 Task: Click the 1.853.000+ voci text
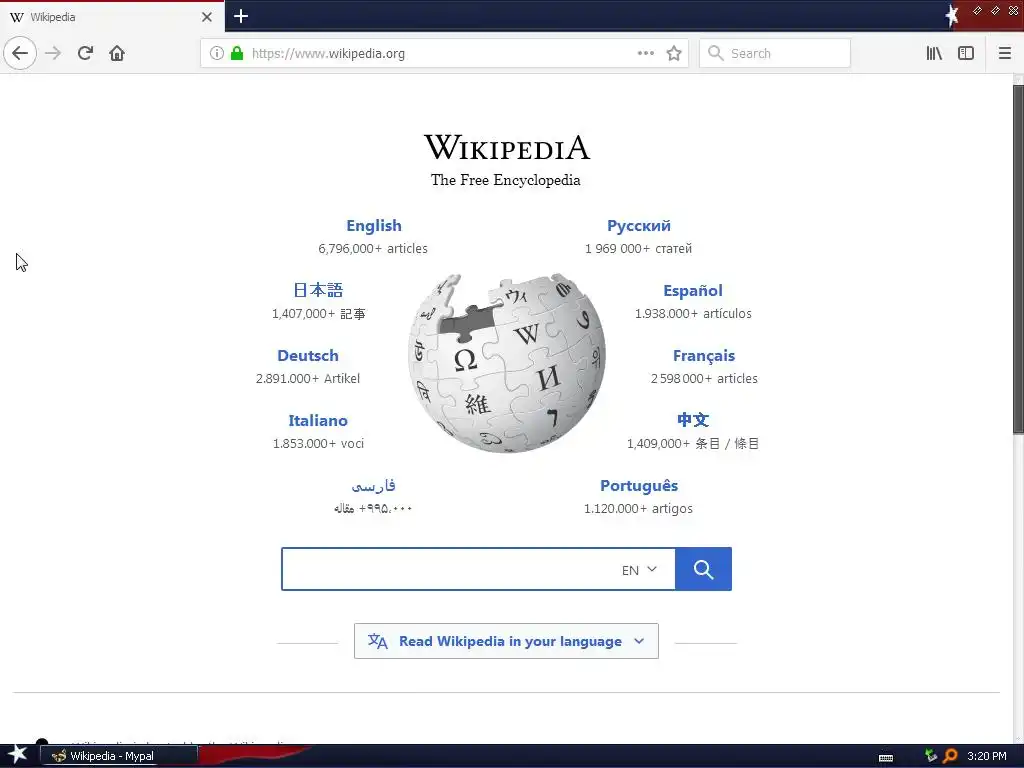[x=318, y=443]
